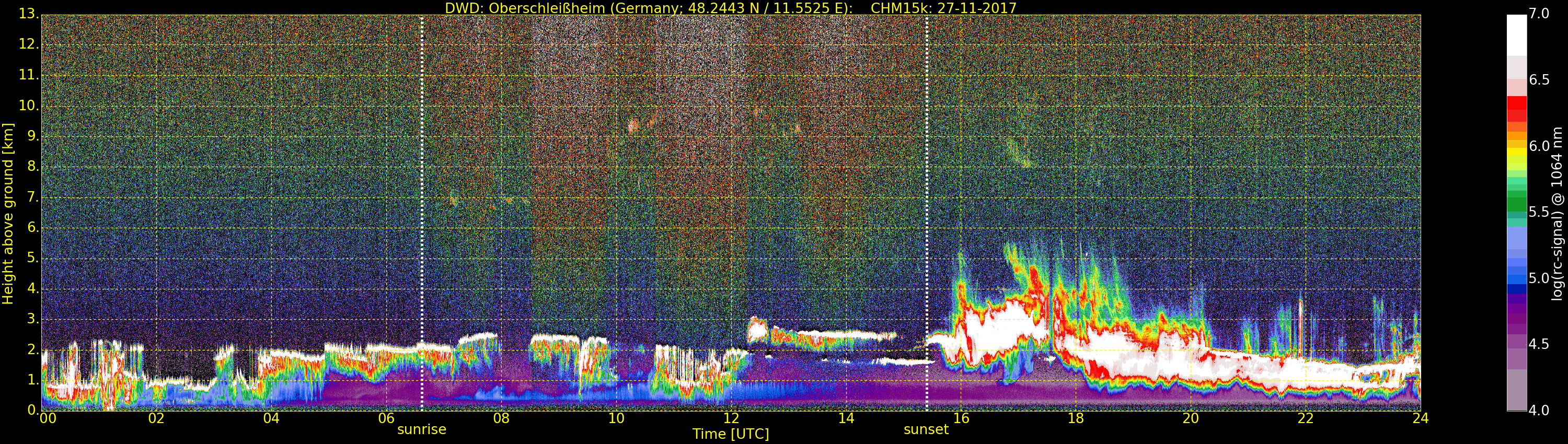Click the plot title mentioning Oberschleißheim
Viewport: 1568px width, 444px height.
point(731,8)
